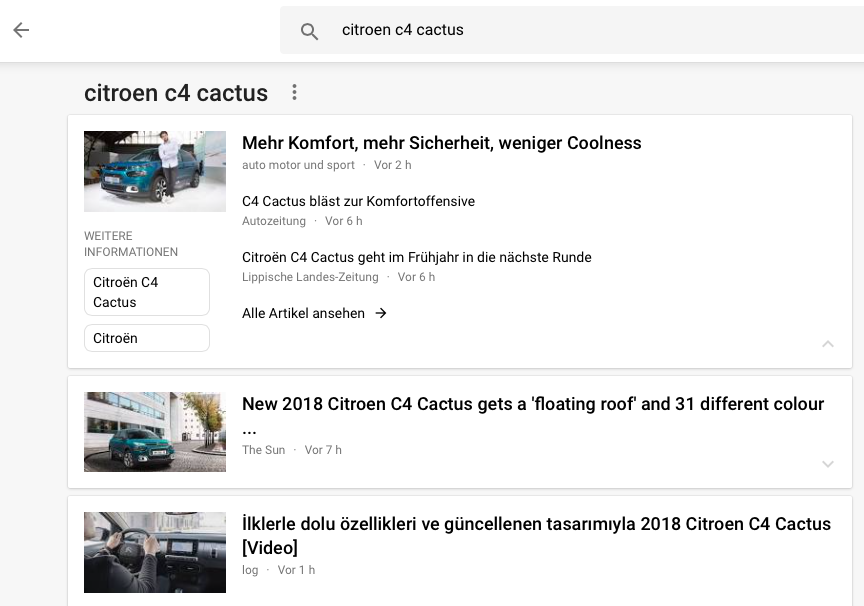Open article 'C4 Cactus bläst zur Komfortoffensive'
Viewport: 864px width, 606px height.
(x=358, y=201)
